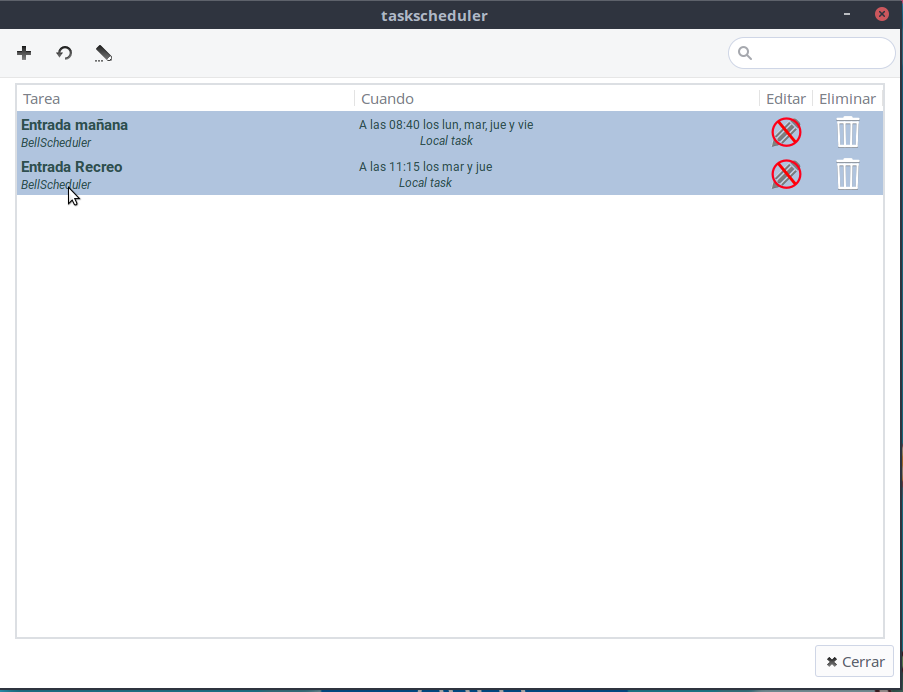Screen dimensions: 903x692
Task: Click the 08:40 schedule description
Action: 446,125
